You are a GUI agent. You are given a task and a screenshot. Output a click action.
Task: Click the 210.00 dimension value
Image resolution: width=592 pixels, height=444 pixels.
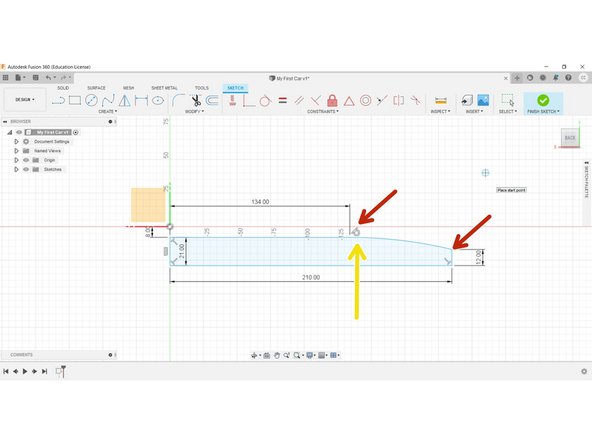tap(311, 278)
